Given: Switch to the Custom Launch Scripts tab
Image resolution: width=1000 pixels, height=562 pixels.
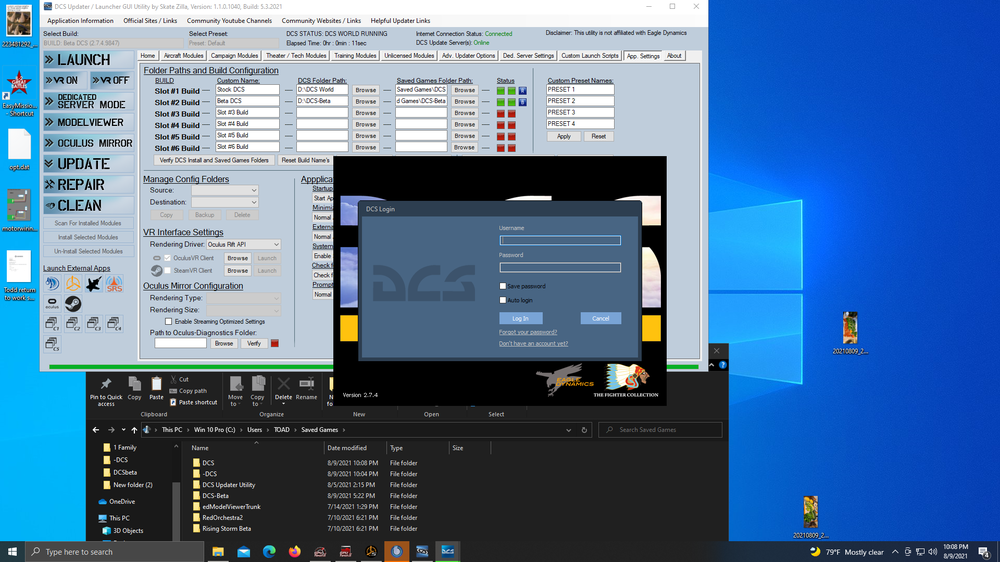Looking at the screenshot, I should (x=589, y=55).
